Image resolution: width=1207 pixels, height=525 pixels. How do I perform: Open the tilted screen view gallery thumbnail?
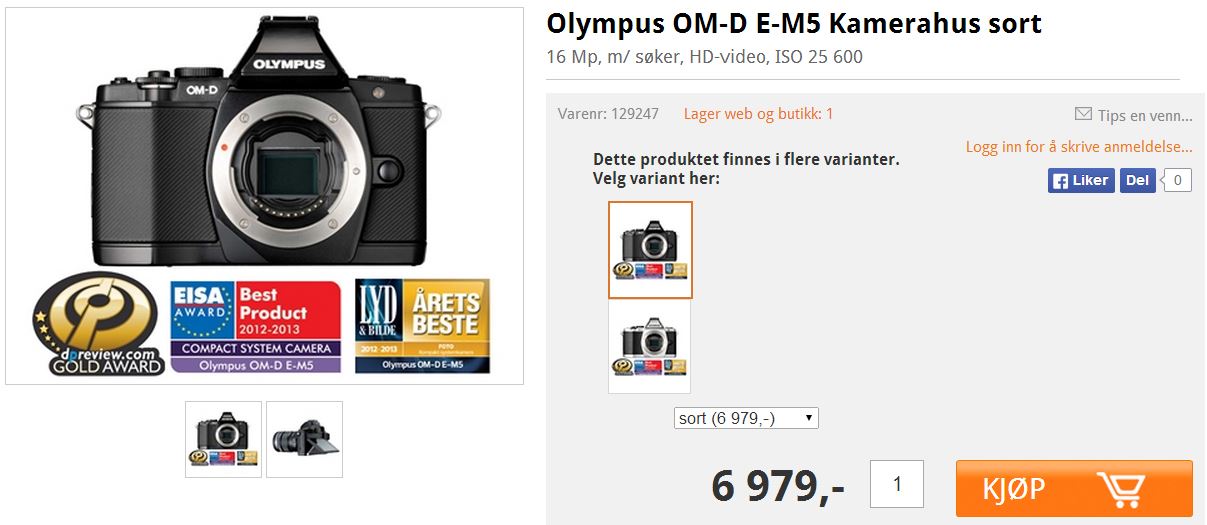tap(305, 439)
